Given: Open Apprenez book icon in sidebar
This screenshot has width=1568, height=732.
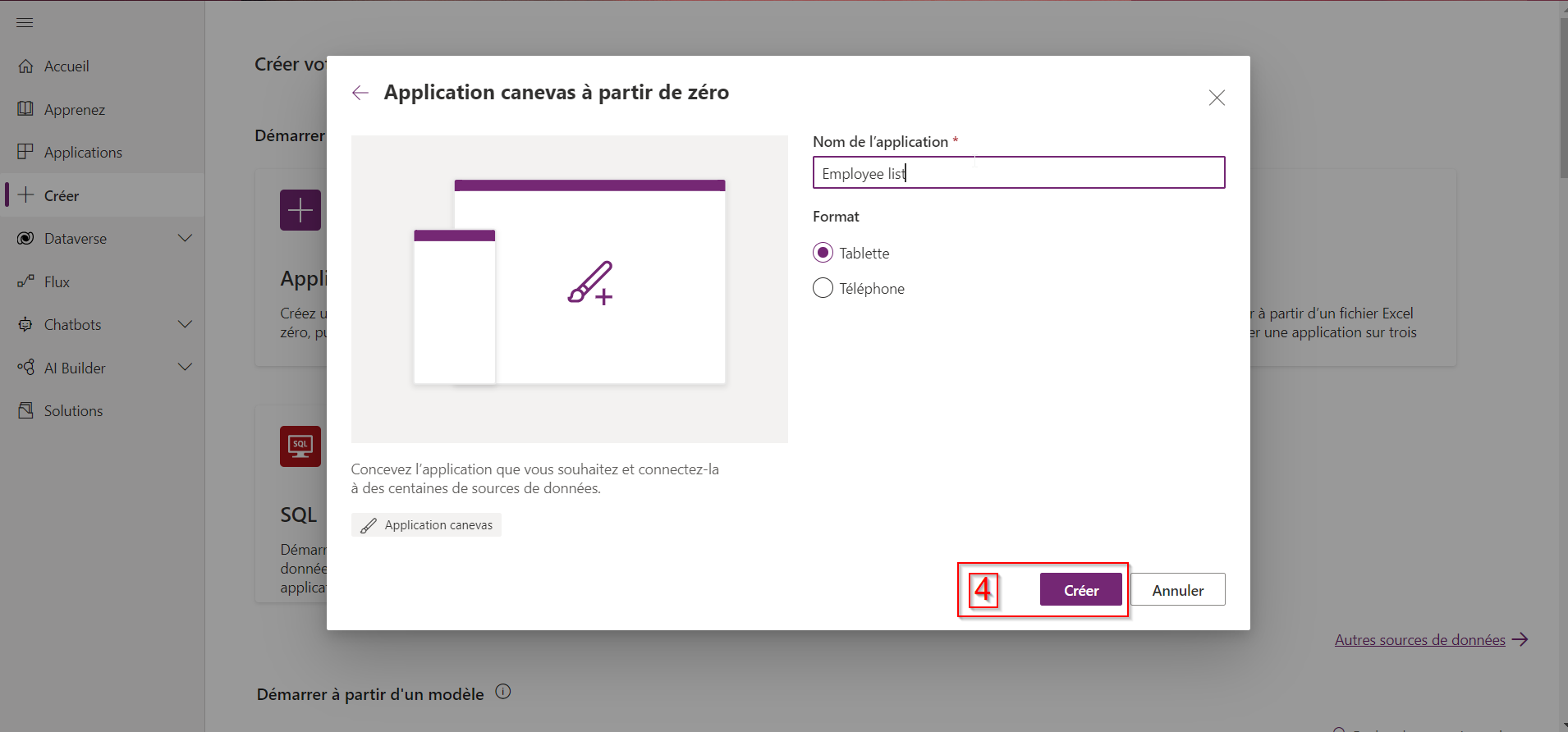Looking at the screenshot, I should 25,109.
